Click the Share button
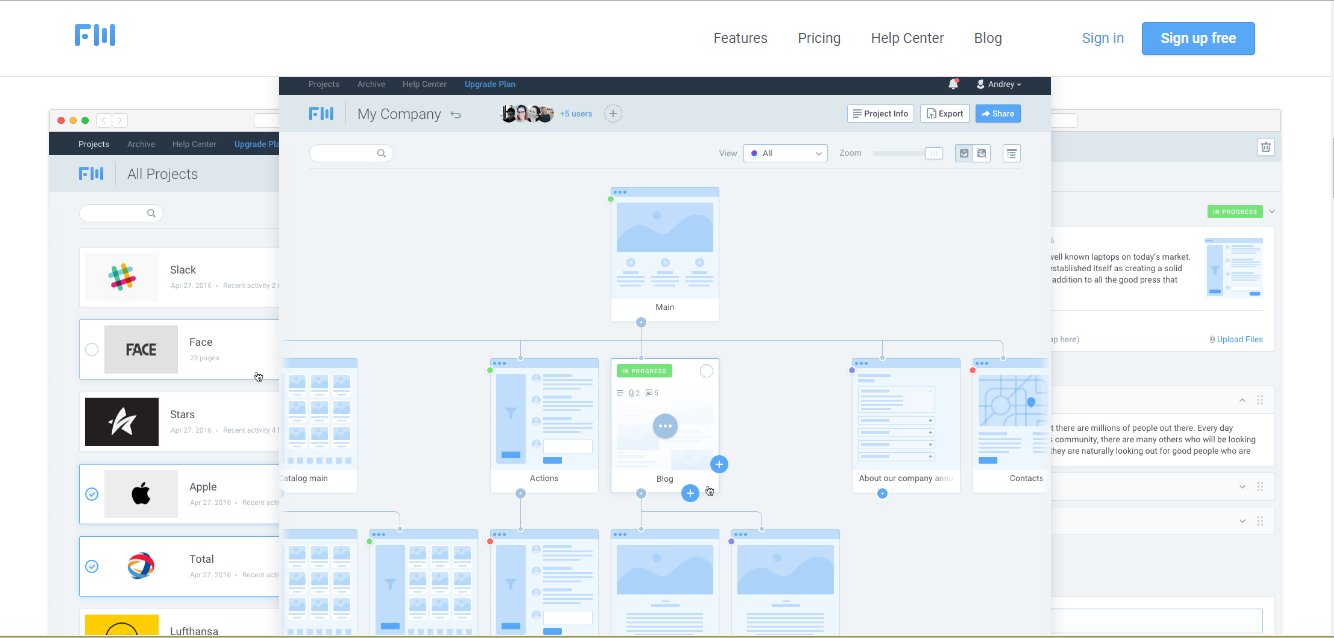The width and height of the screenshot is (1334, 638). (x=997, y=113)
